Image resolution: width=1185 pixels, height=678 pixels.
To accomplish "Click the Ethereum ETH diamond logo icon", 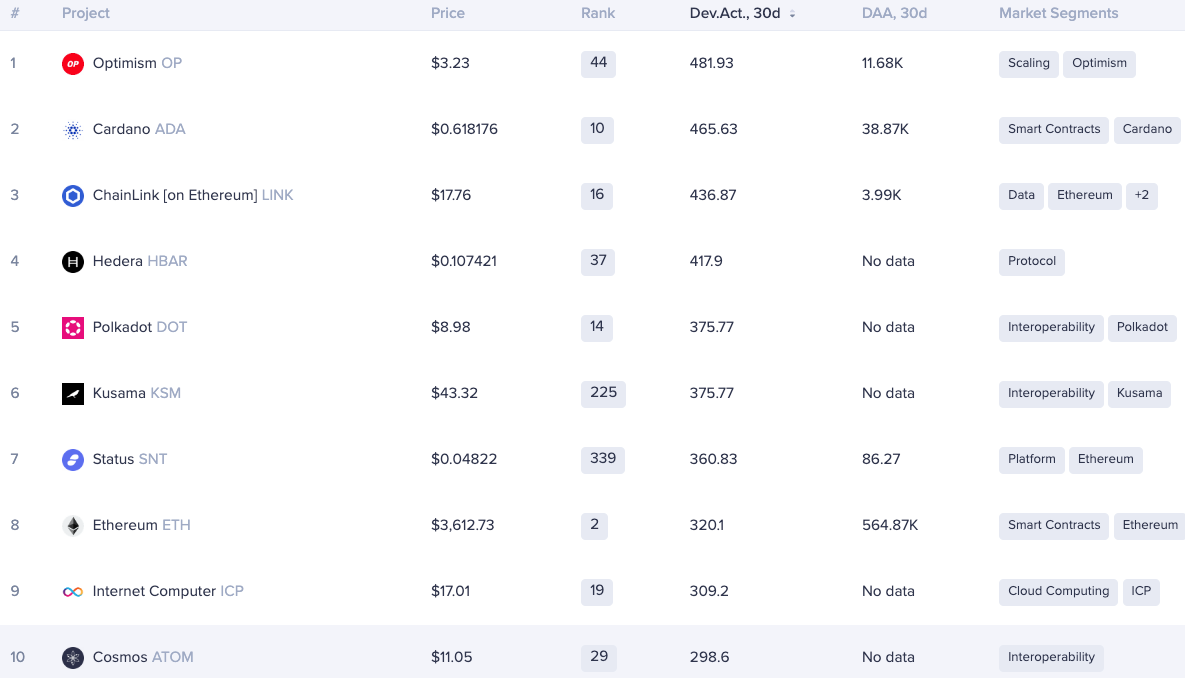I will 73,526.
